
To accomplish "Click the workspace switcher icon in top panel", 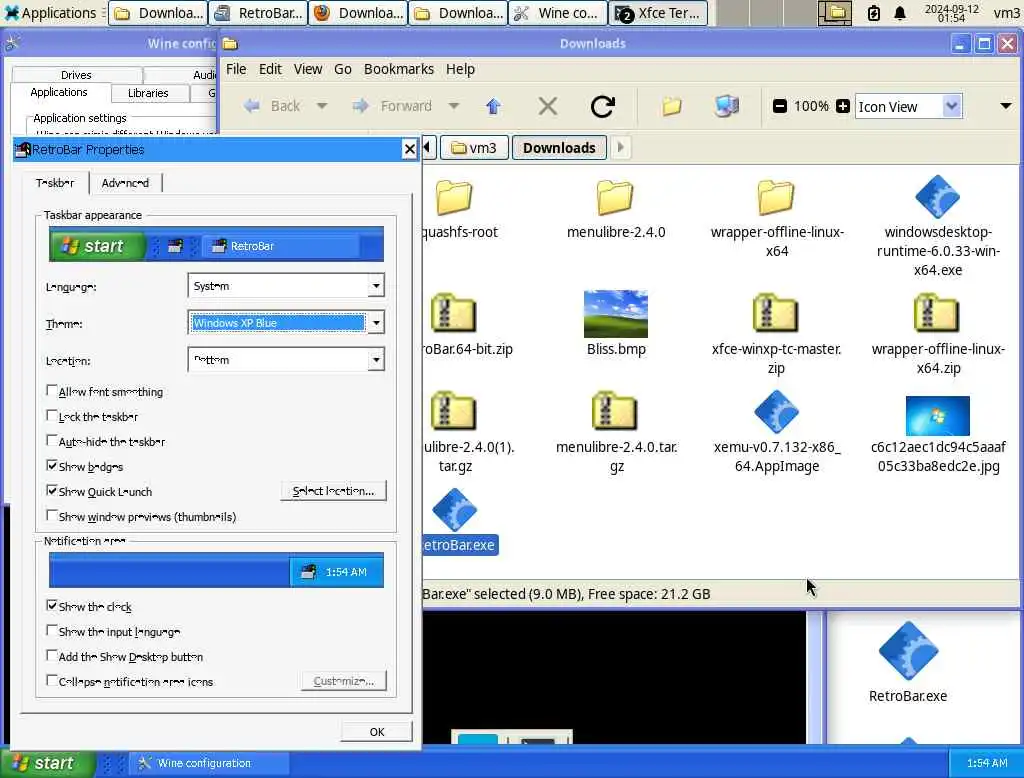I will [x=835, y=13].
